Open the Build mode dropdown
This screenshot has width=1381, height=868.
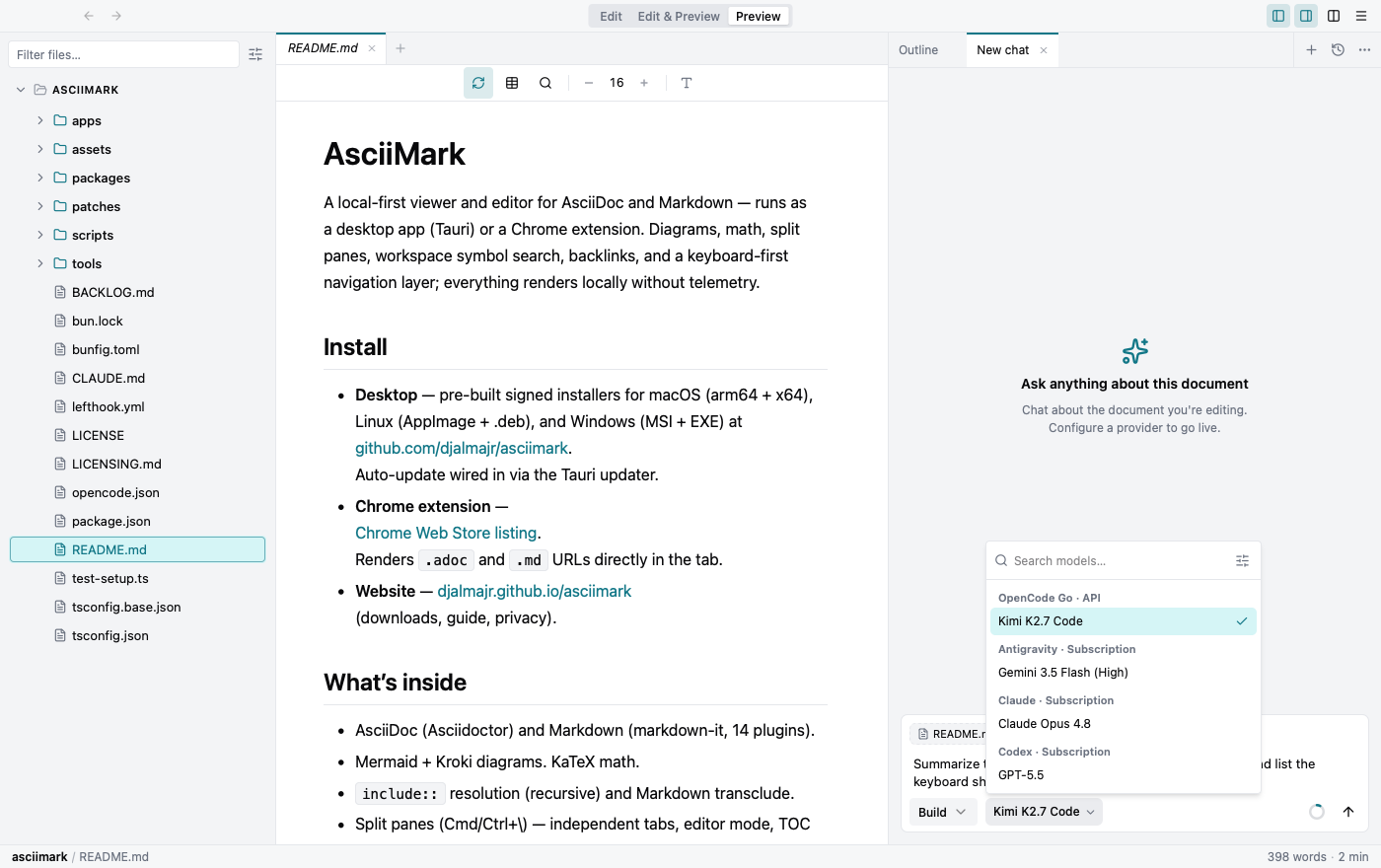tap(942, 812)
